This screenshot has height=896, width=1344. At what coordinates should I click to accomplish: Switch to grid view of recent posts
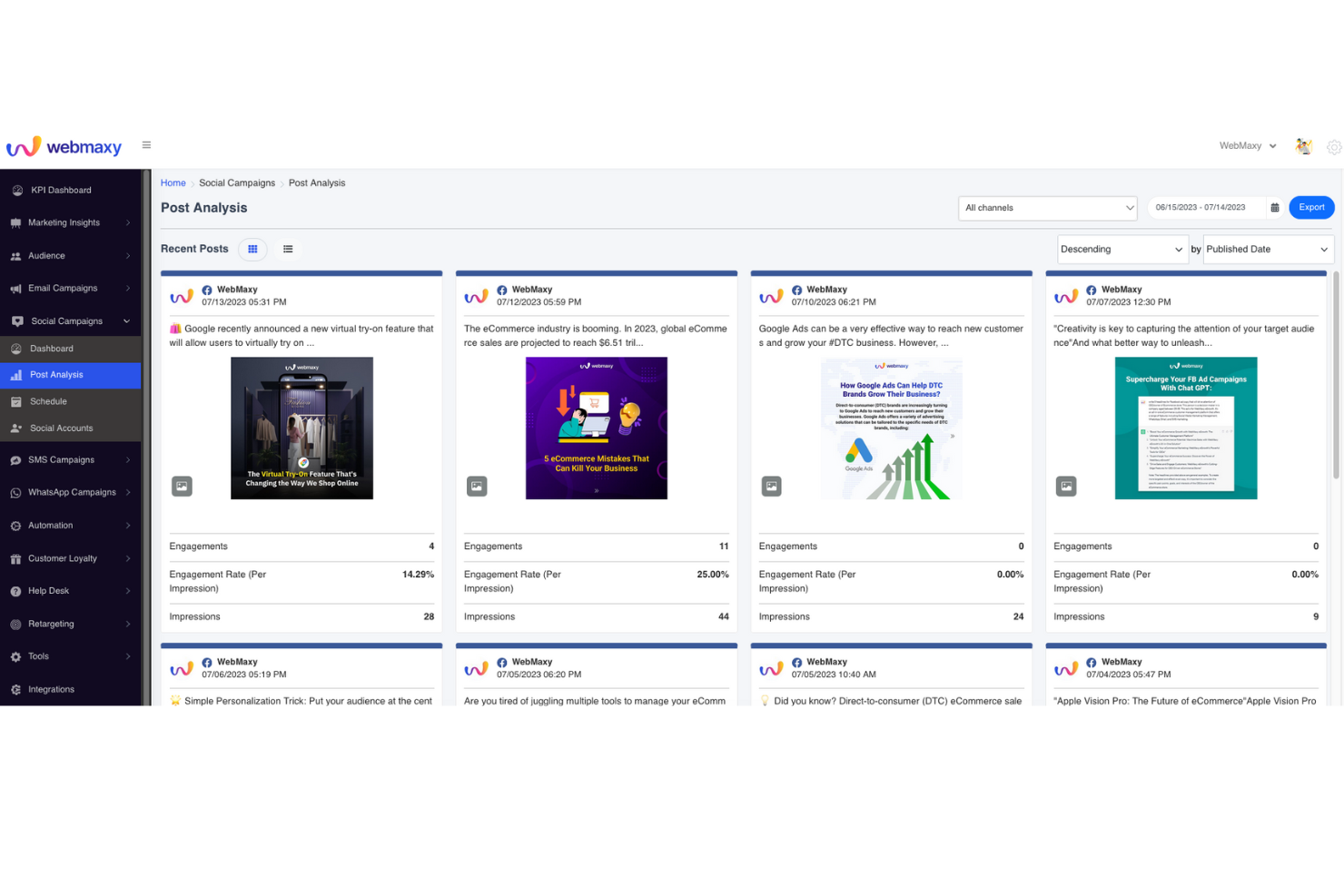tap(253, 249)
